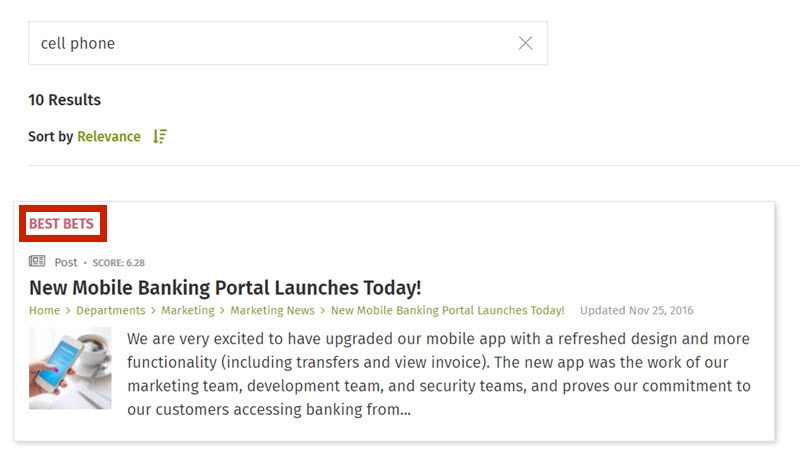Click the chevron after Departments breadcrumb
The height and width of the screenshot is (462, 800).
153,311
